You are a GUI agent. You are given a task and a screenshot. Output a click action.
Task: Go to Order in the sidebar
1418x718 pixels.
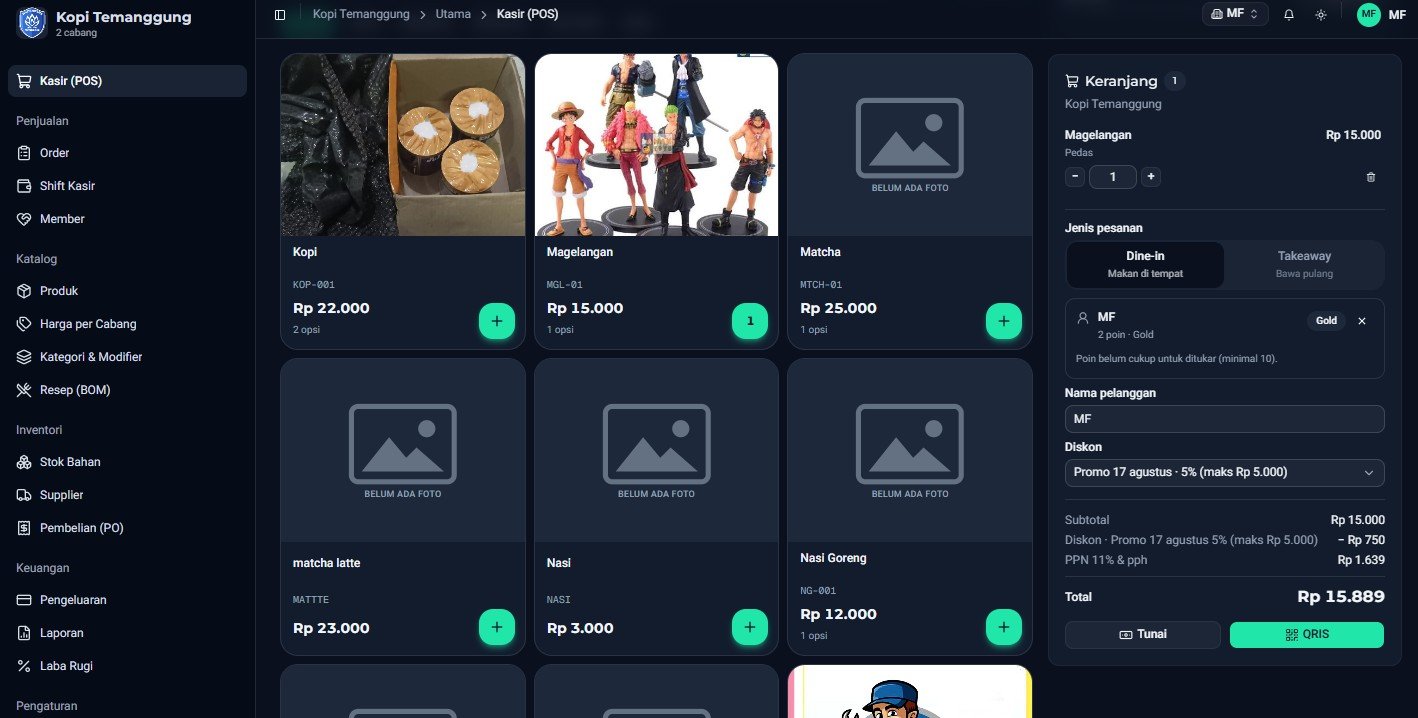click(127, 153)
